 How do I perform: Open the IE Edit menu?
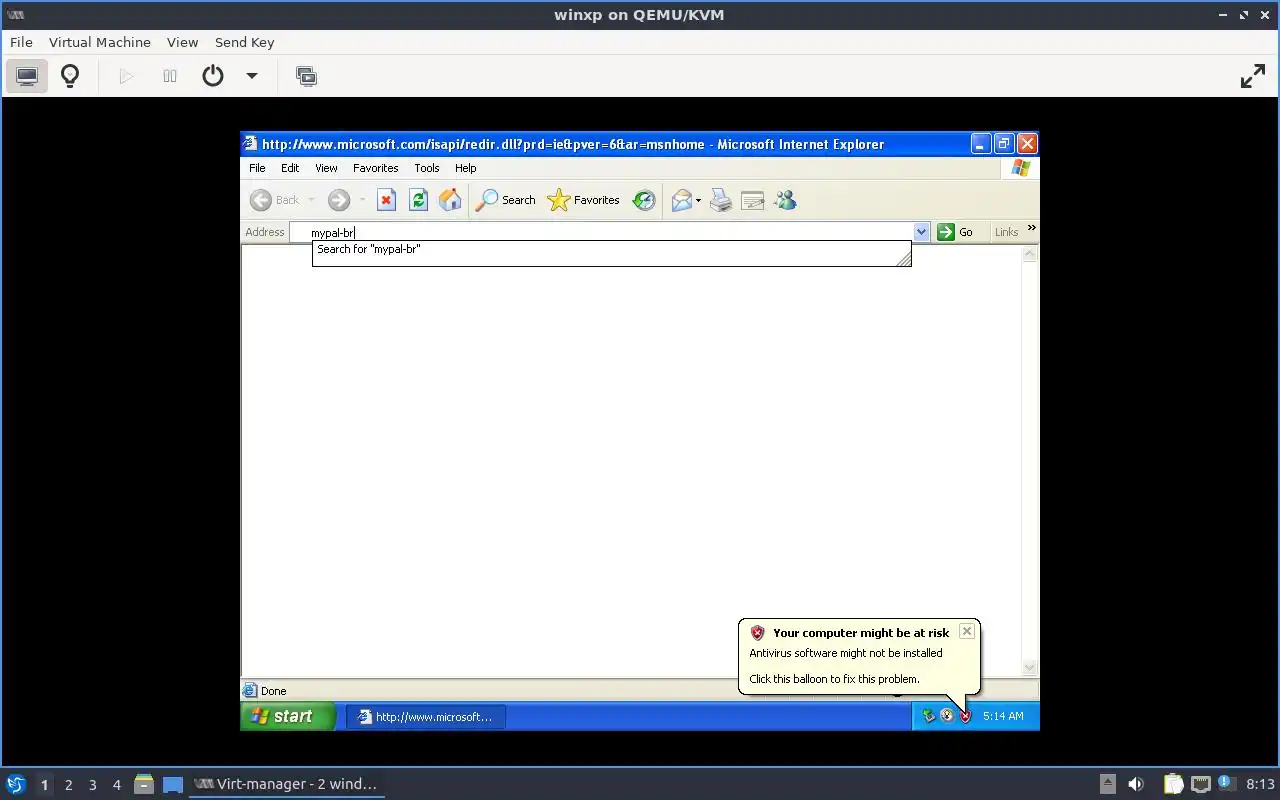[x=290, y=168]
